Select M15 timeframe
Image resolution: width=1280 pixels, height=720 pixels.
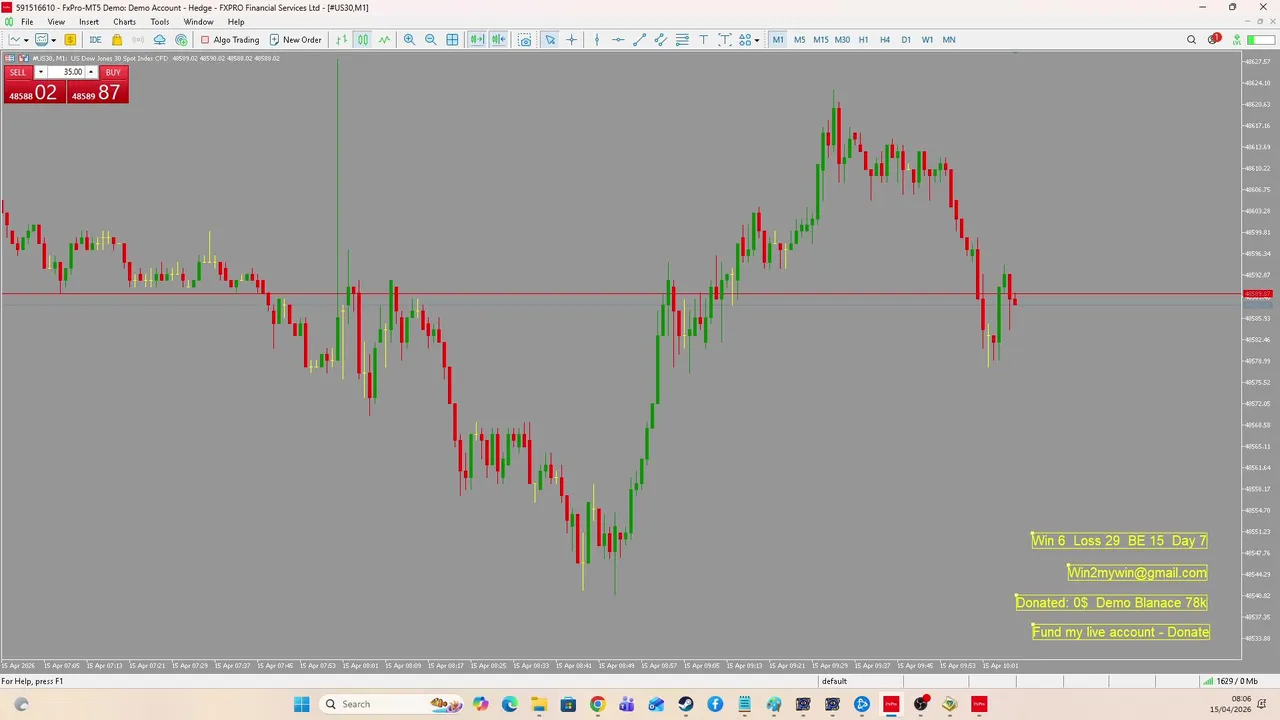[821, 40]
